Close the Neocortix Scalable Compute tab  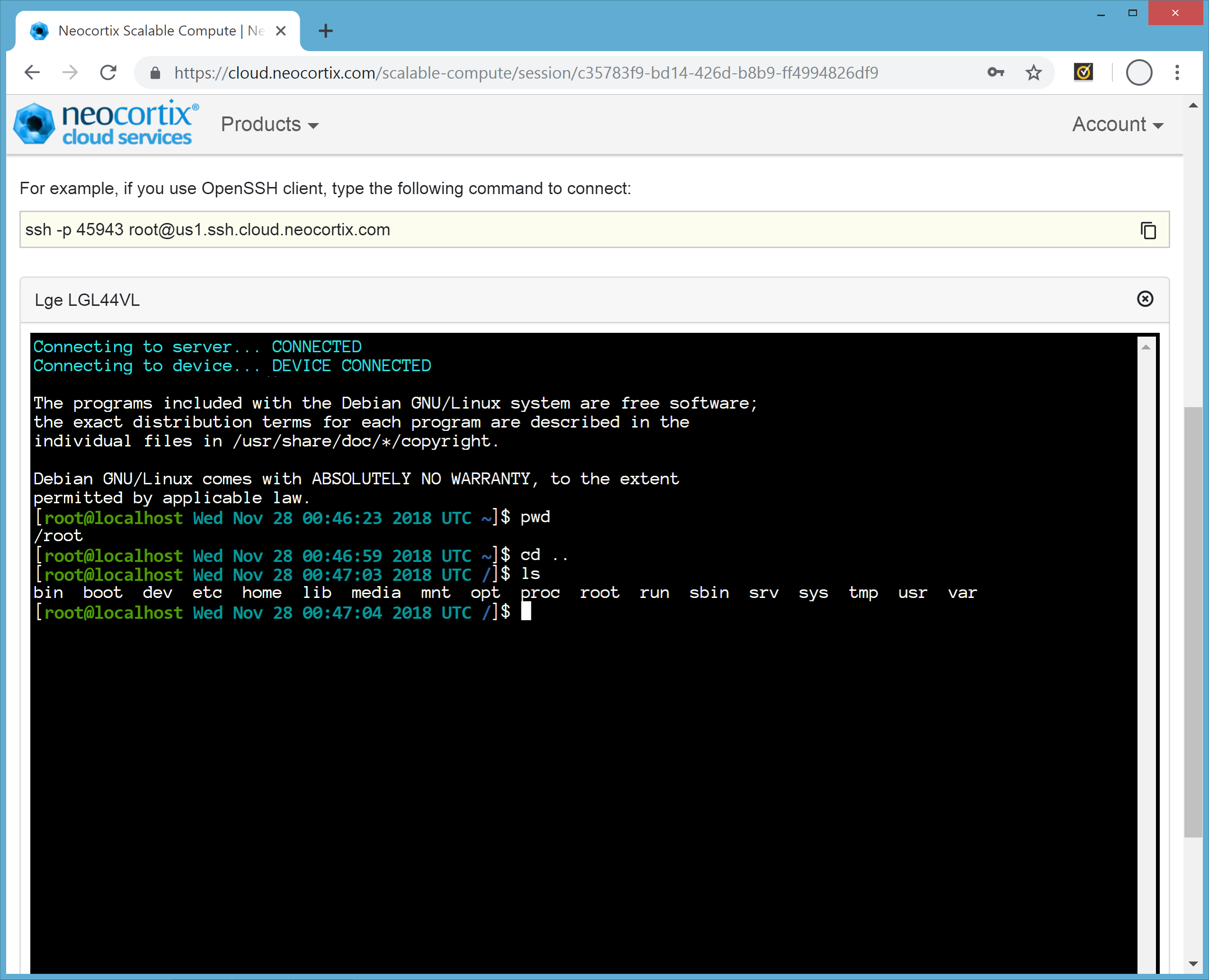[x=281, y=31]
